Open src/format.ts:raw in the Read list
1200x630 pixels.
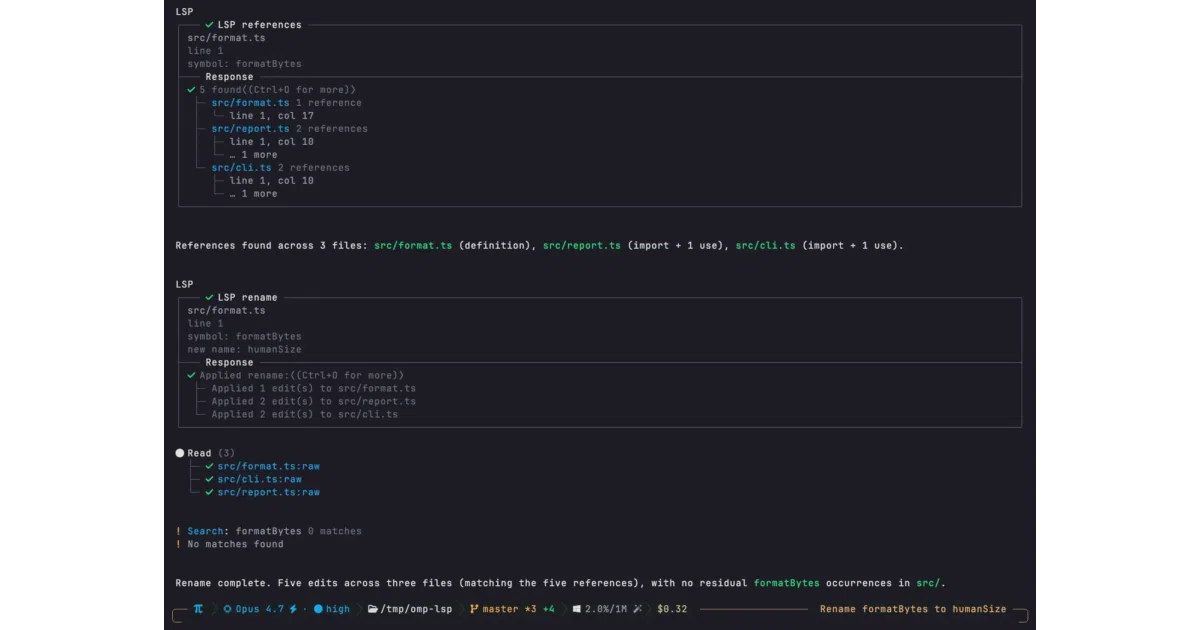[269, 466]
